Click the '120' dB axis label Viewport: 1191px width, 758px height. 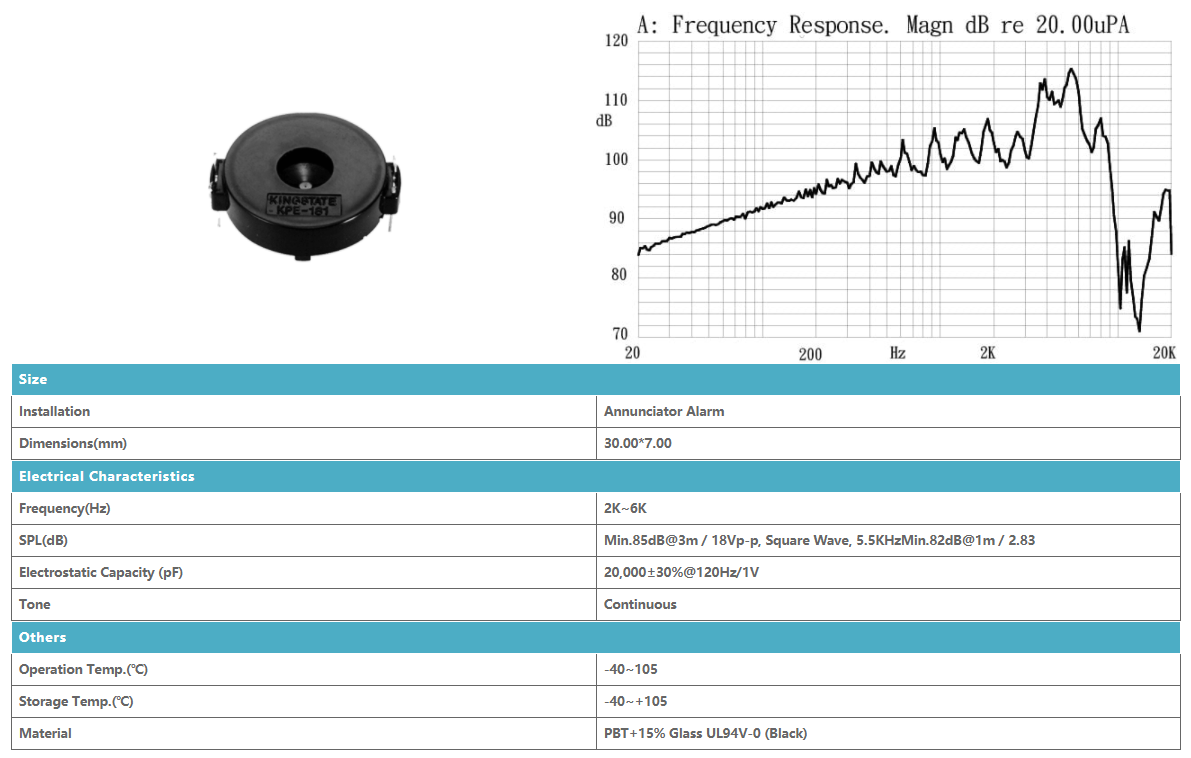pos(616,40)
